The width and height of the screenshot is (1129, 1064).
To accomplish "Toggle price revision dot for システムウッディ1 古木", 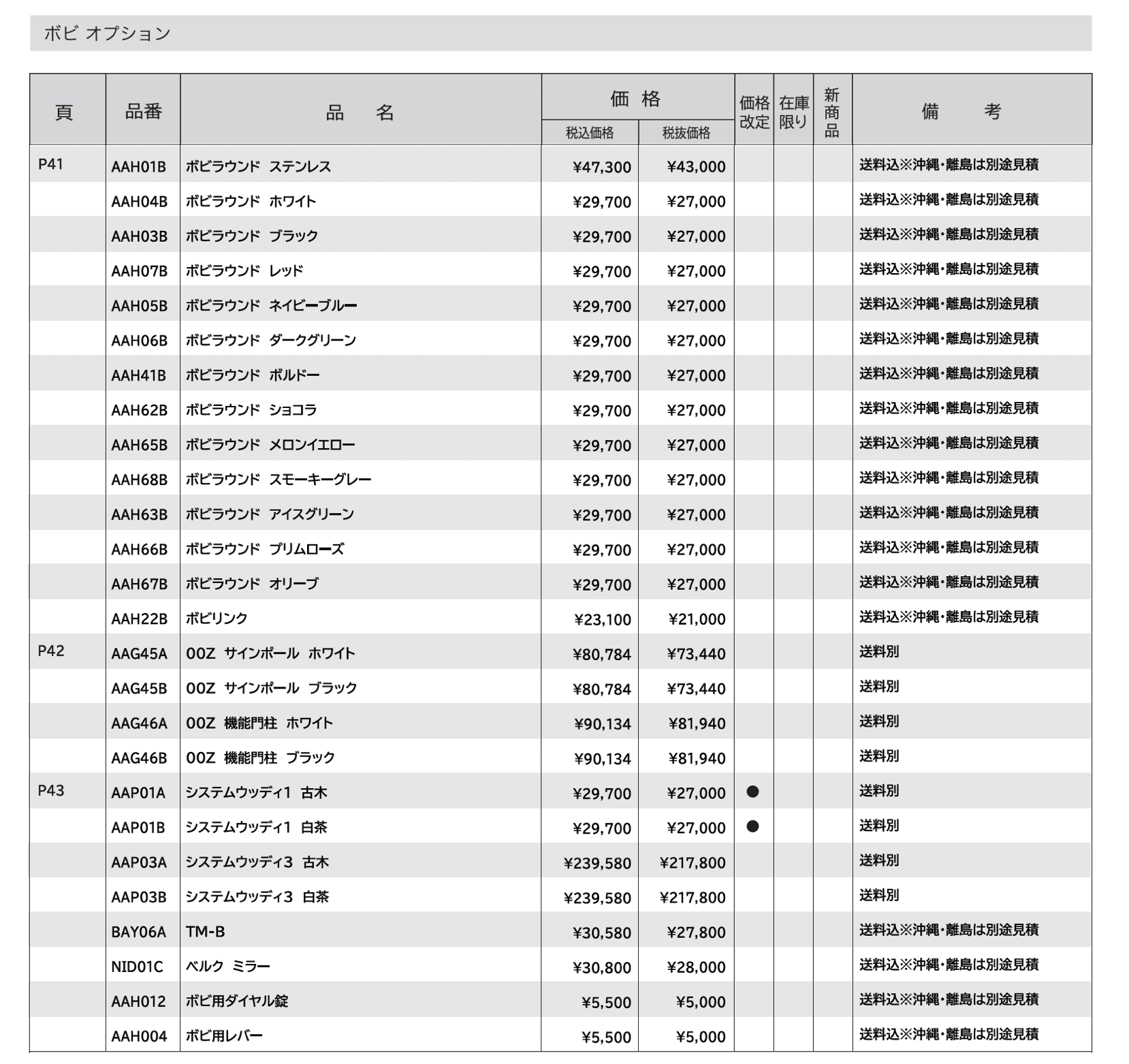I will 753,792.
